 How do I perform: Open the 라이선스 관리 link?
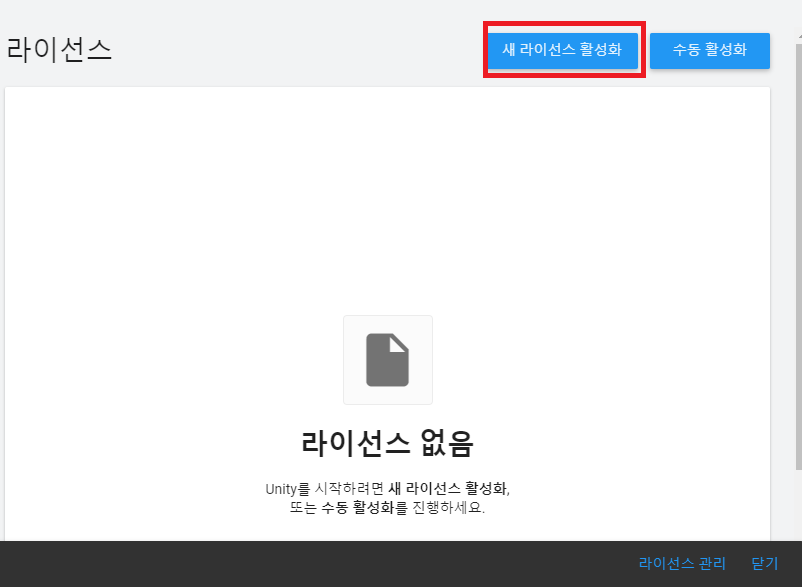pos(682,563)
